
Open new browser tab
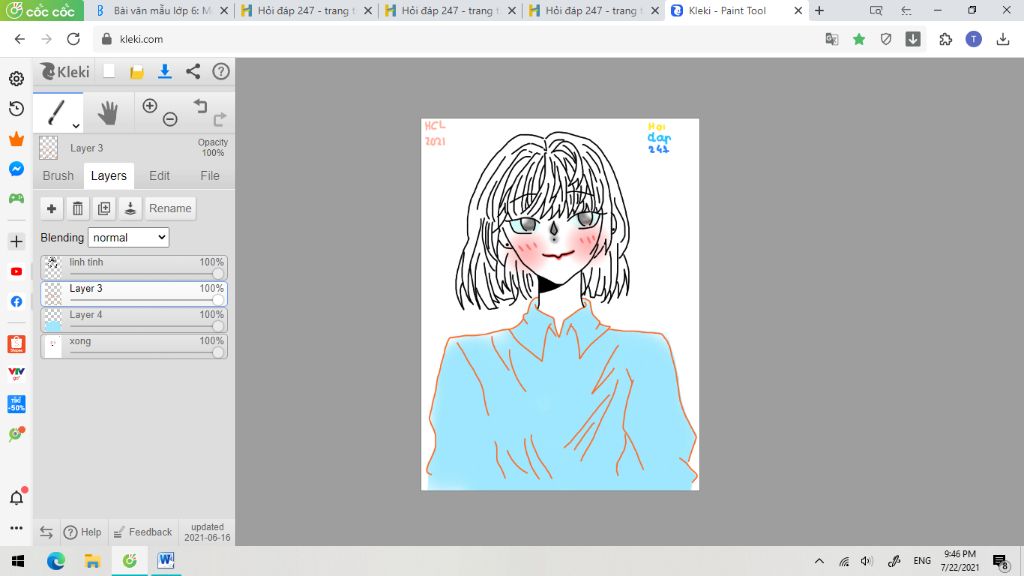[819, 10]
